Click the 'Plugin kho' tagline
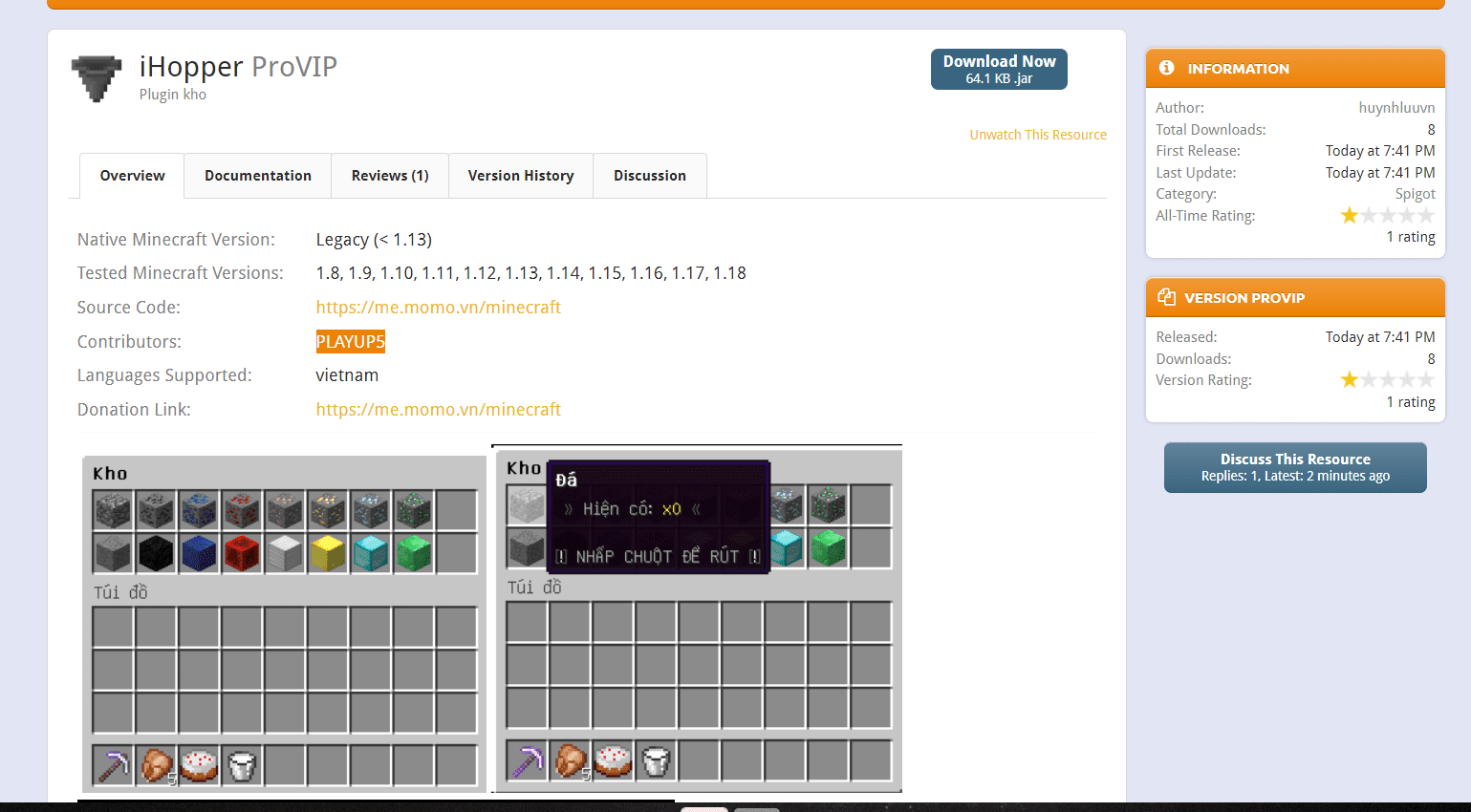Viewport: 1471px width, 812px height. pyautogui.click(x=173, y=95)
